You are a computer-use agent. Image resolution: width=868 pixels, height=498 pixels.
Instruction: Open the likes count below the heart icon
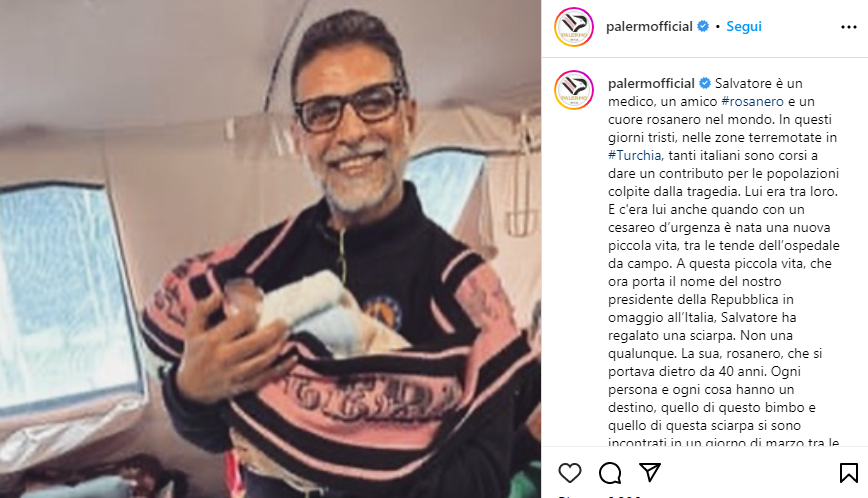tap(600, 496)
